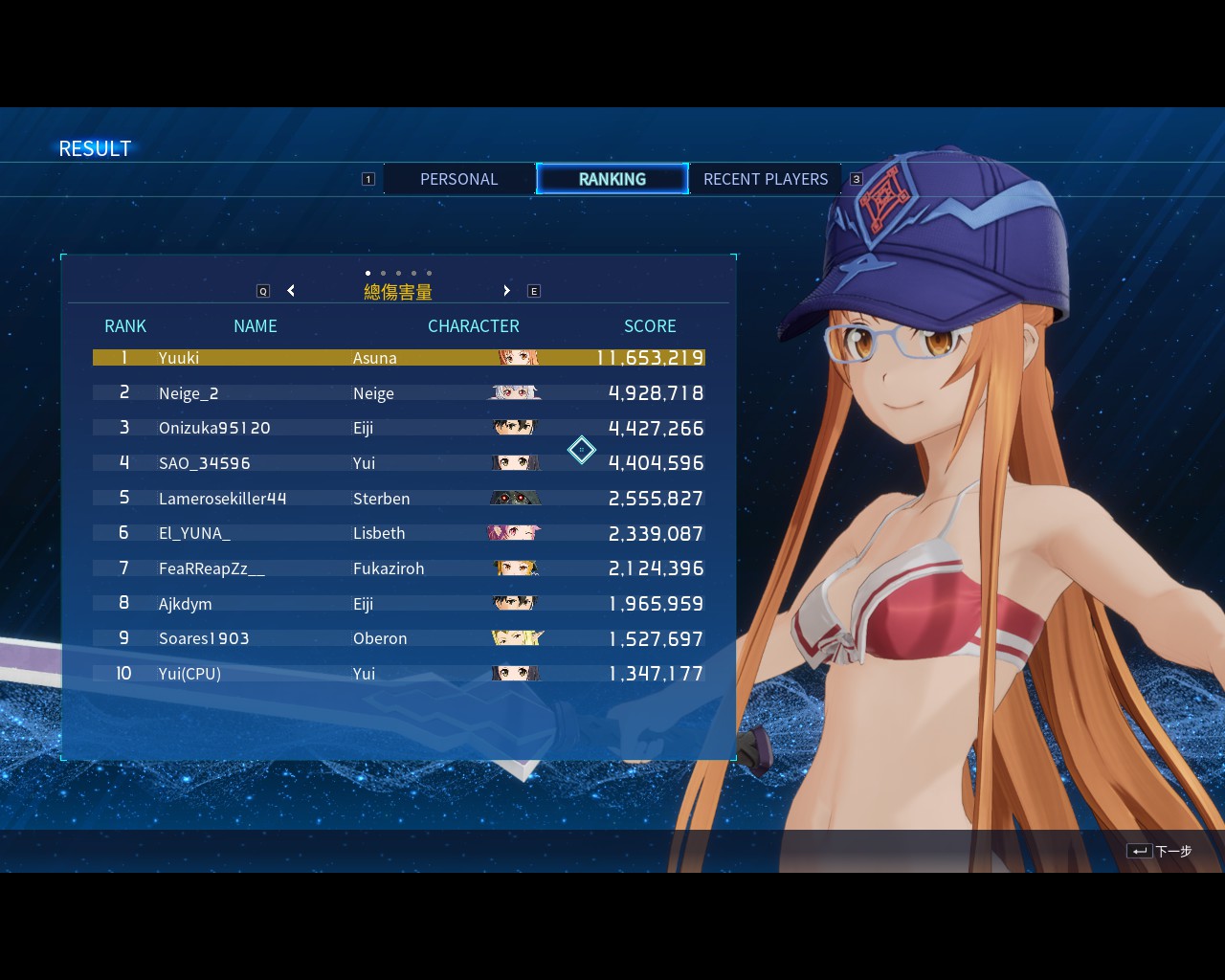The width and height of the screenshot is (1225, 980).
Task: Click the NAME column header
Action: pos(256,326)
